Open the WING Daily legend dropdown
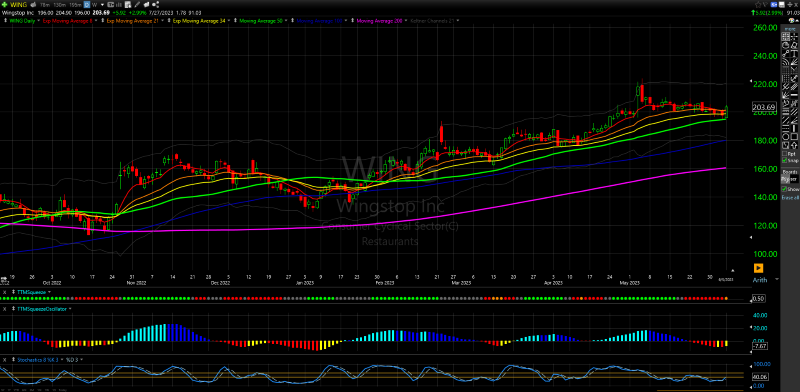The image size is (800, 392). pyautogui.click(x=38, y=21)
